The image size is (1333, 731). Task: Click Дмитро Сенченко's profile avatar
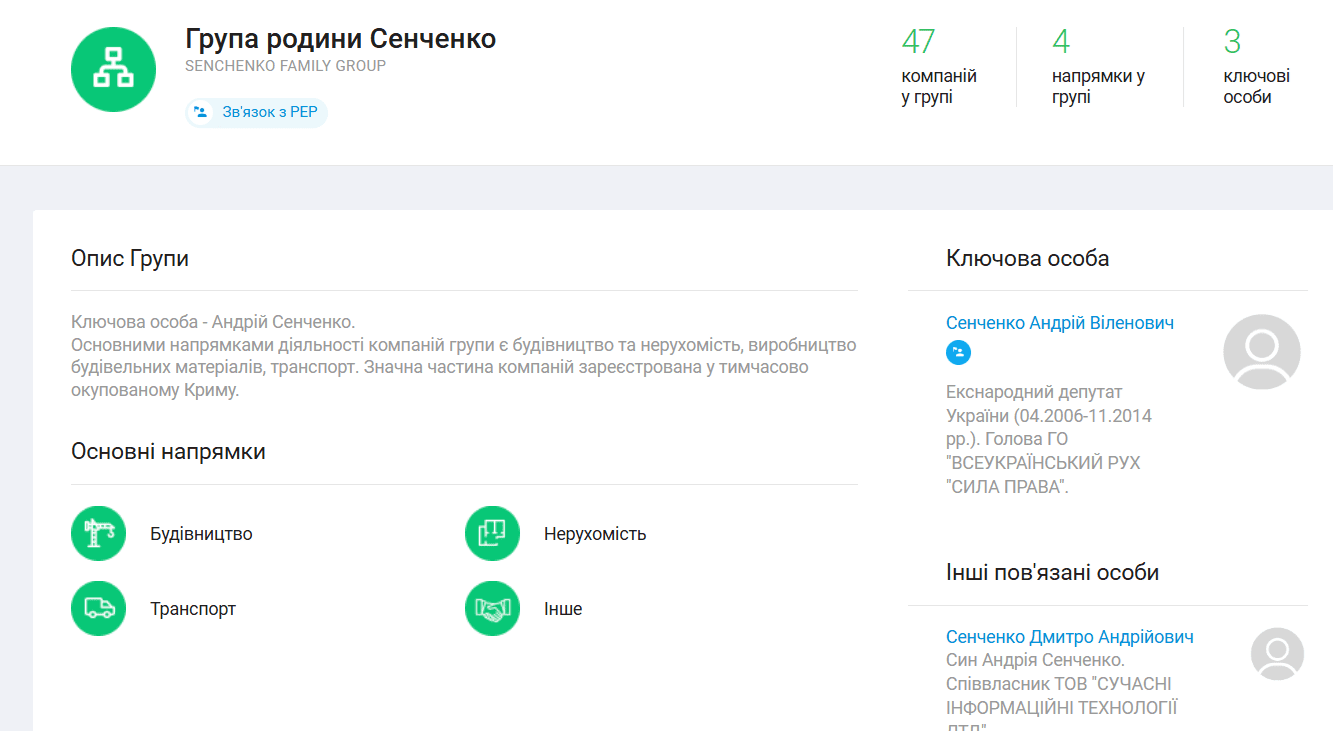(x=1277, y=654)
